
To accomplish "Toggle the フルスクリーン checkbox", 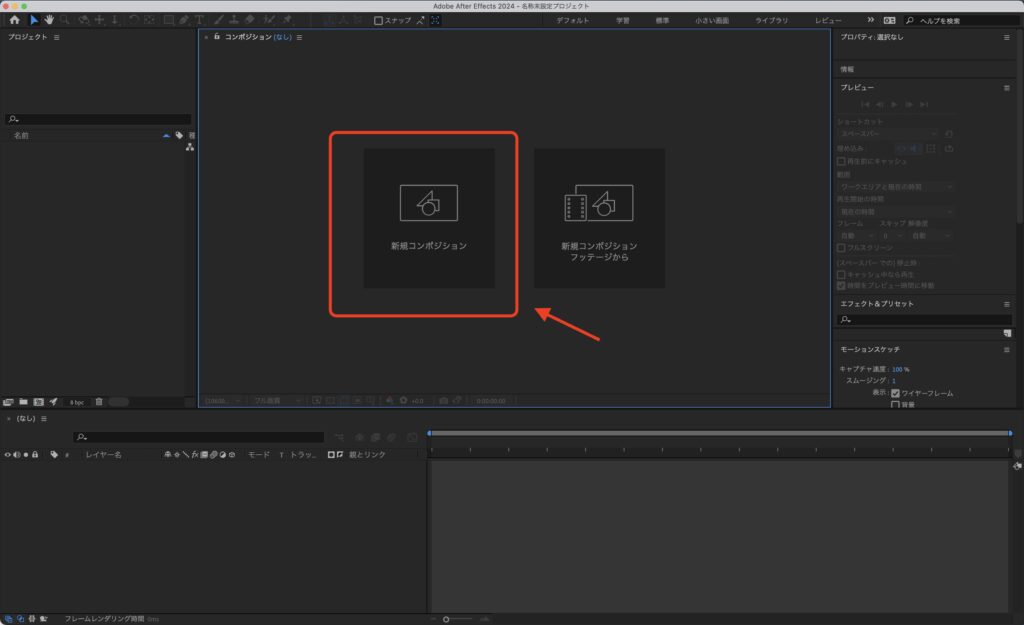I will [841, 248].
